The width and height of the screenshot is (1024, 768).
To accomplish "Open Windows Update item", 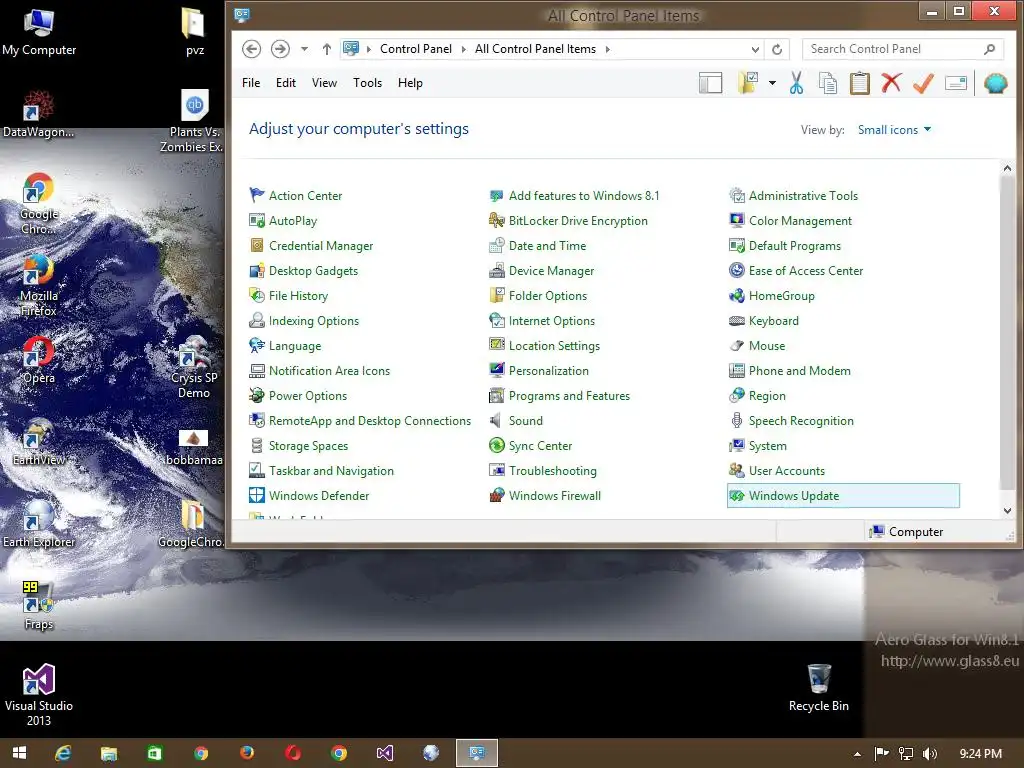I will point(843,496).
